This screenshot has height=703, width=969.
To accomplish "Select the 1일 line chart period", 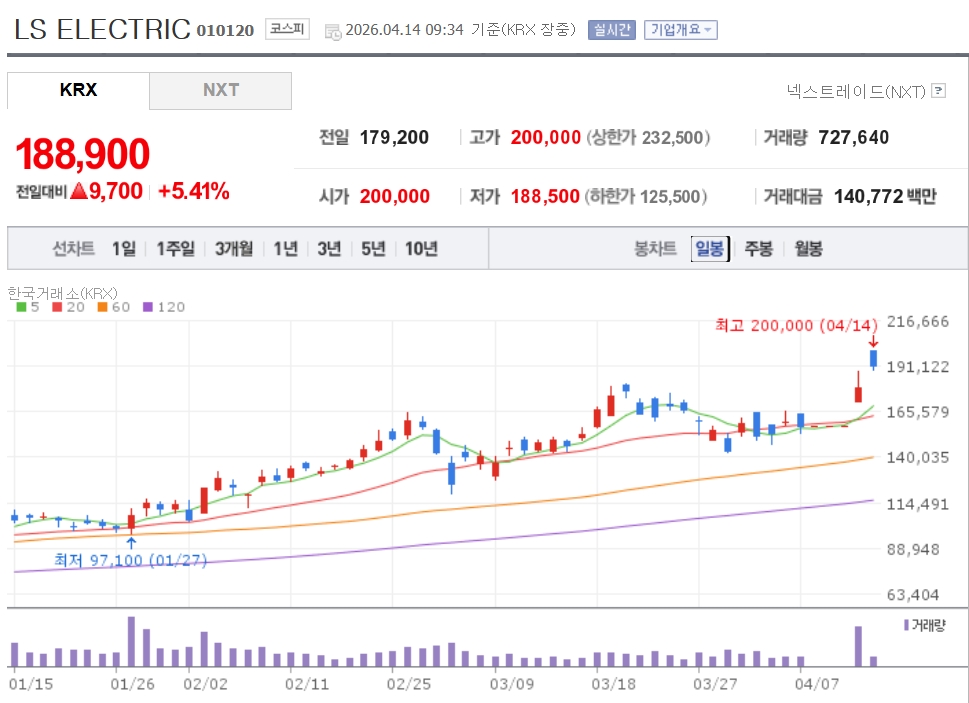I will pyautogui.click(x=124, y=248).
